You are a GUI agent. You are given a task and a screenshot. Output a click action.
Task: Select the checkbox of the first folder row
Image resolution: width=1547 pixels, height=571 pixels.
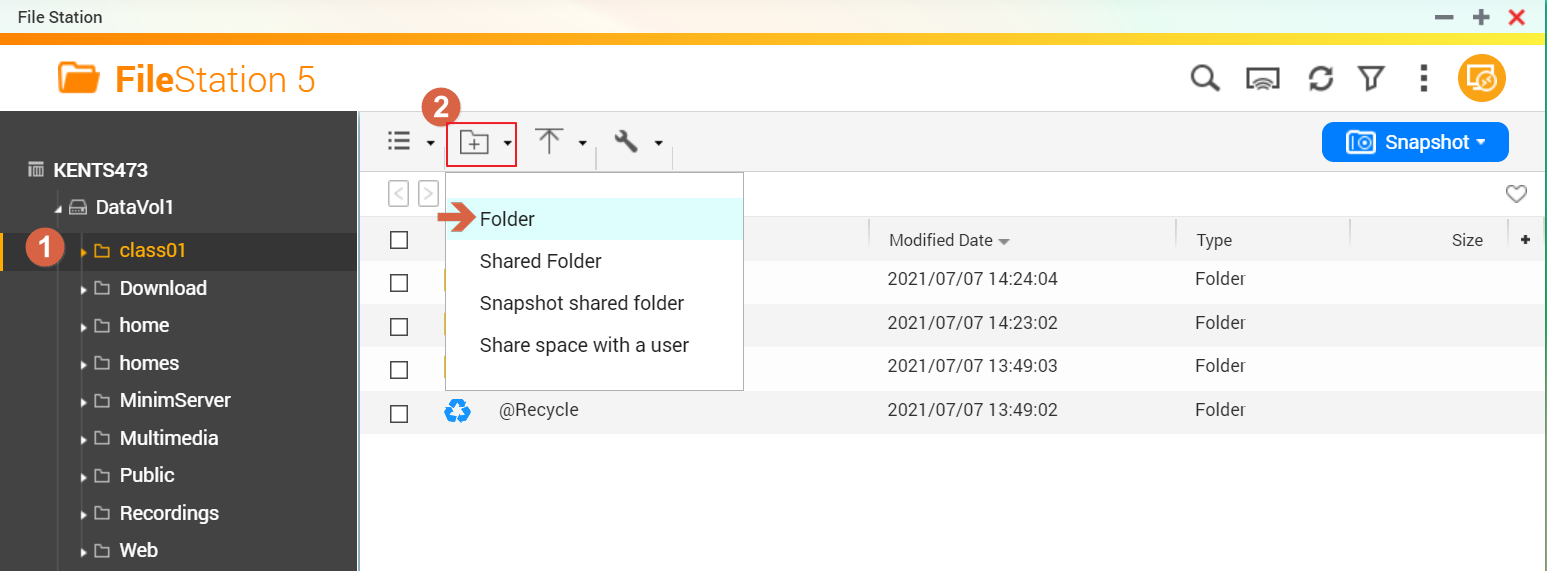[399, 283]
